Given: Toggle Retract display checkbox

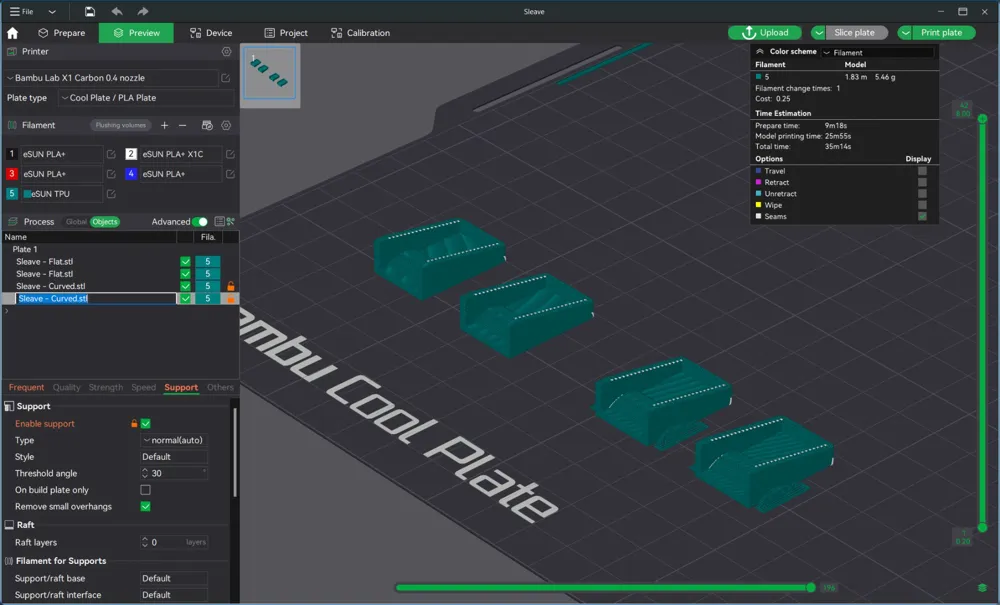Looking at the screenshot, I should (x=922, y=182).
